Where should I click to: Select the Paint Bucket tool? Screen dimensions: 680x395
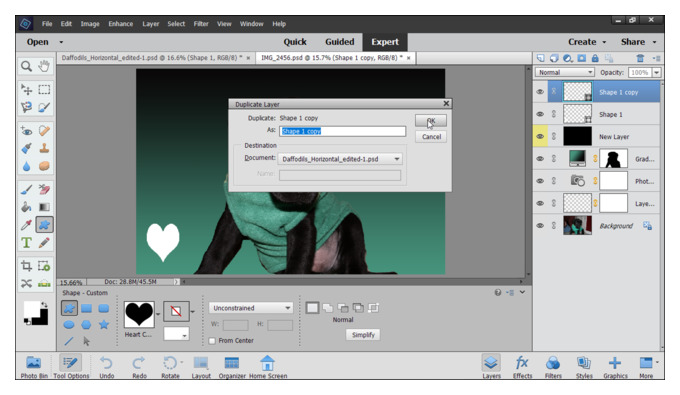26,207
